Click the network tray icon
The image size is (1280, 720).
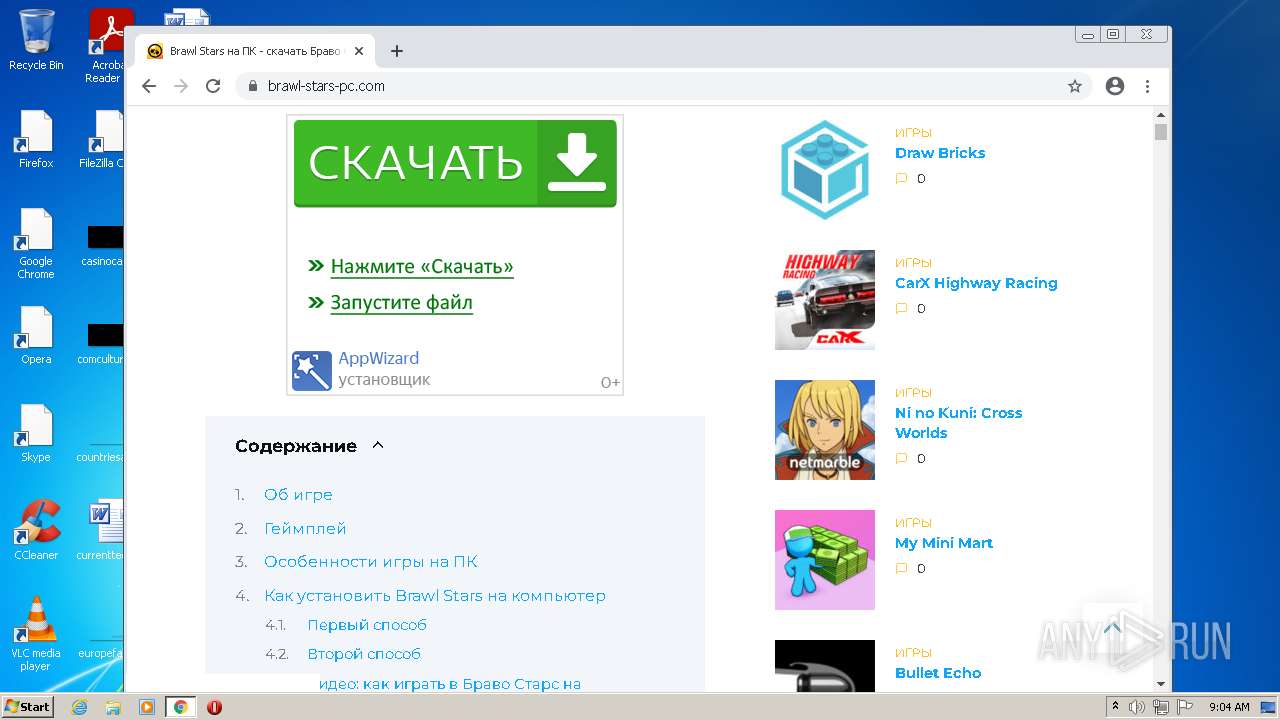point(1161,707)
